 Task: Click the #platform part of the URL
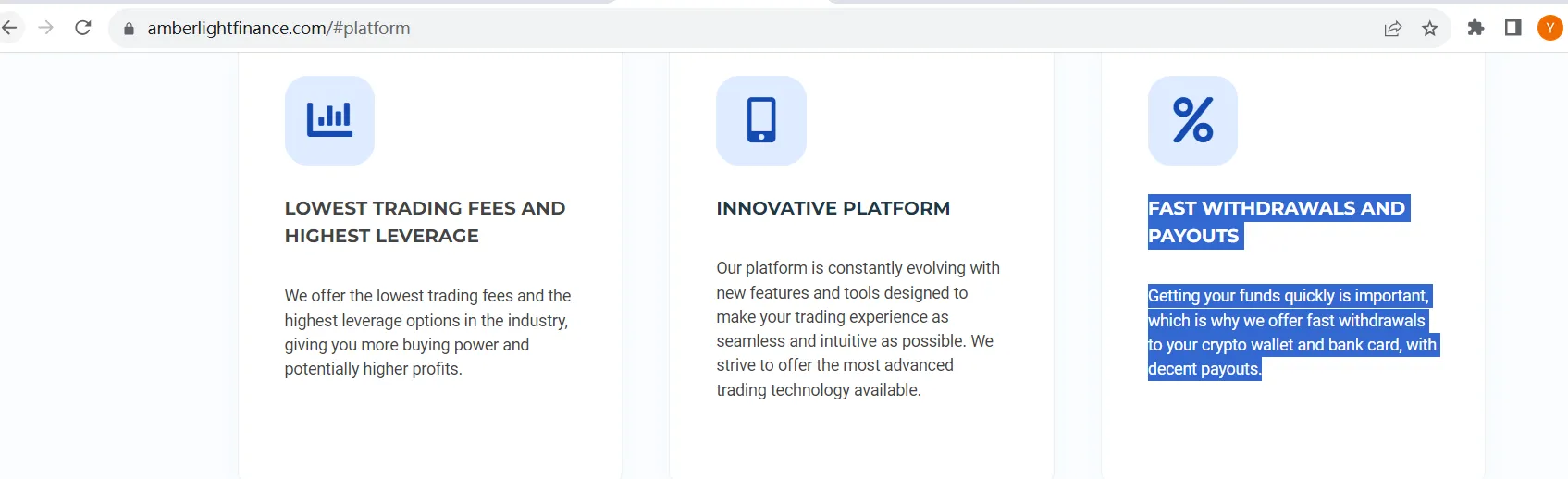tap(371, 29)
